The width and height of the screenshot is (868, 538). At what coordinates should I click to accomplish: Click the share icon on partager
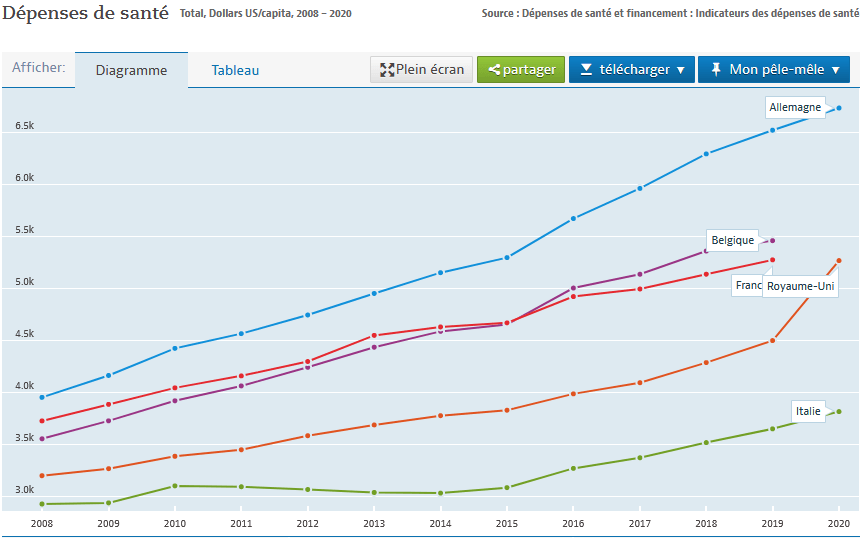tap(494, 70)
